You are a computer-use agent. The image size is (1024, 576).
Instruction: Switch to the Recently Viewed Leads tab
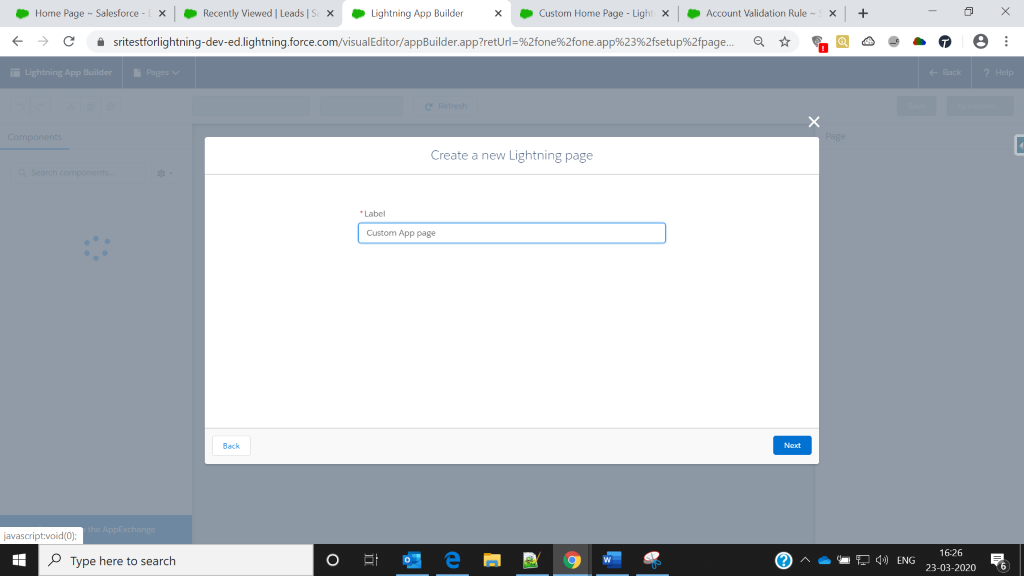[x=253, y=14]
